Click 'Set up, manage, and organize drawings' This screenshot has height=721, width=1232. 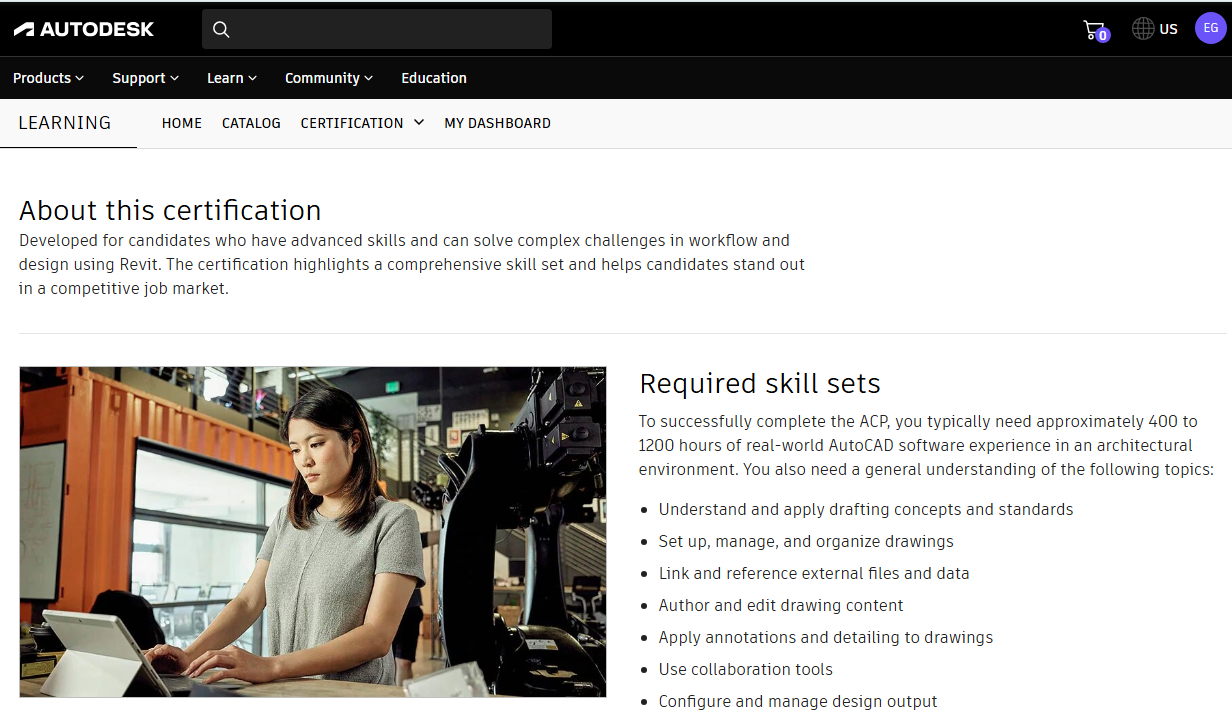click(806, 542)
